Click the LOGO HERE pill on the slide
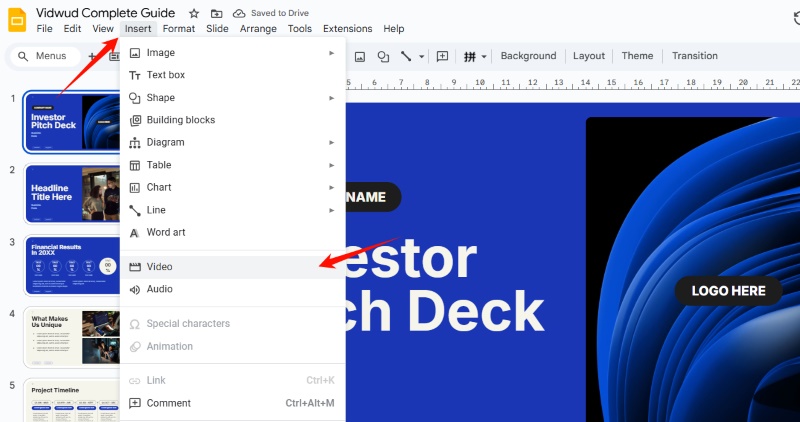This screenshot has height=422, width=800. click(x=729, y=291)
